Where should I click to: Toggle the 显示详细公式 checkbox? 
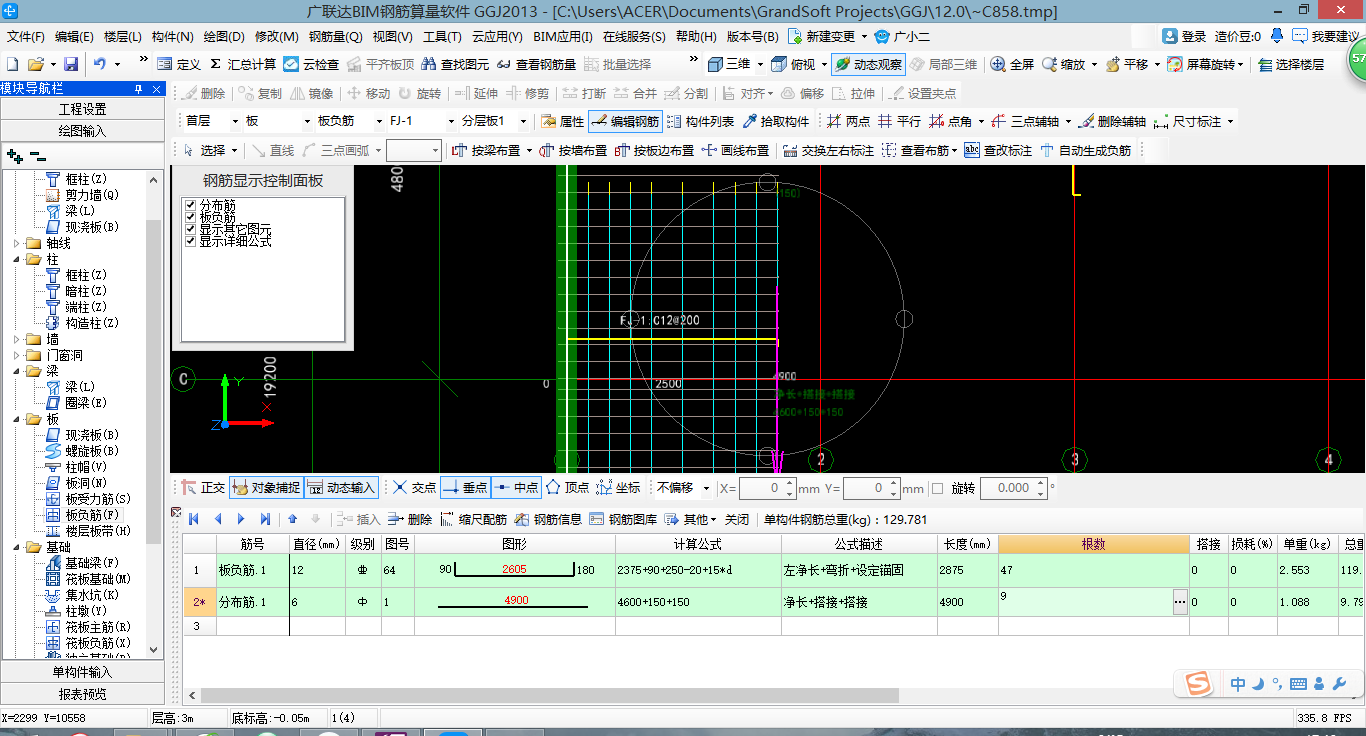(190, 241)
